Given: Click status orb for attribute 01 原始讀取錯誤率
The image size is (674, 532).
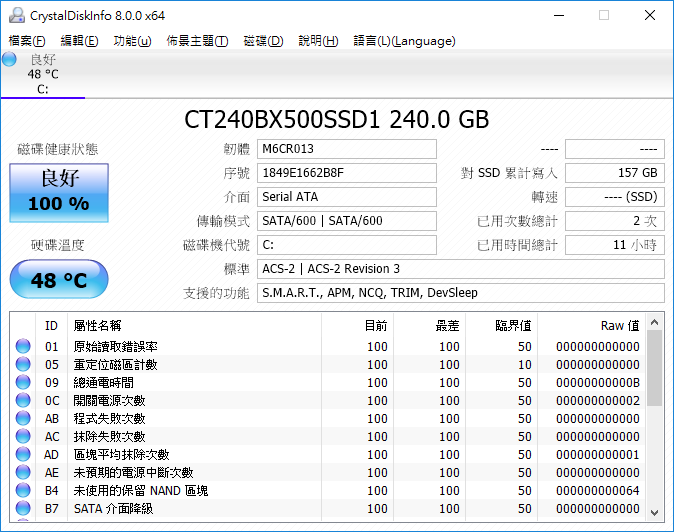Looking at the screenshot, I should click(23, 346).
